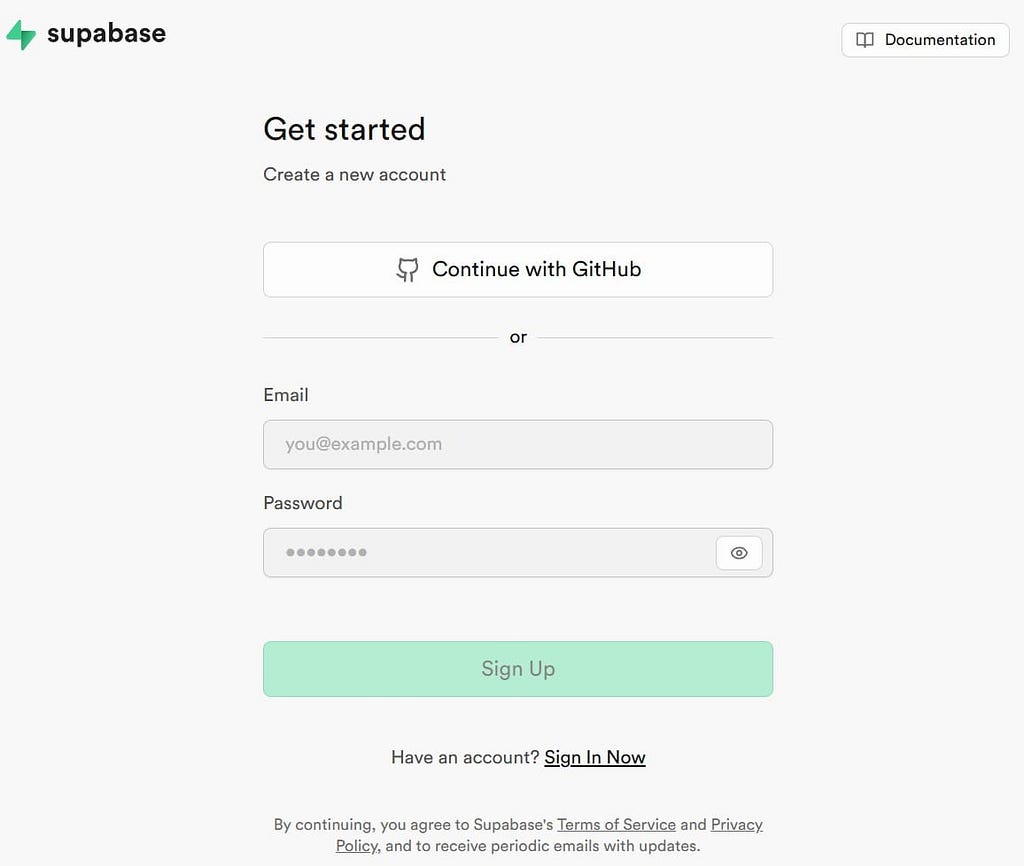Click the Get started heading
Screen dimensions: 1024x866
tap(344, 129)
